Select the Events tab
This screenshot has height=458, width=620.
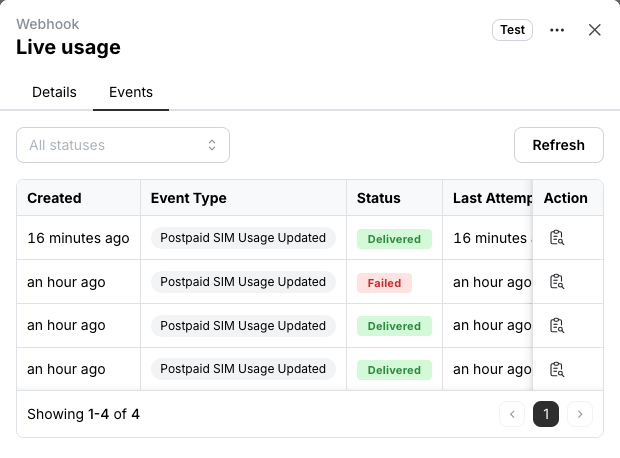click(x=131, y=92)
